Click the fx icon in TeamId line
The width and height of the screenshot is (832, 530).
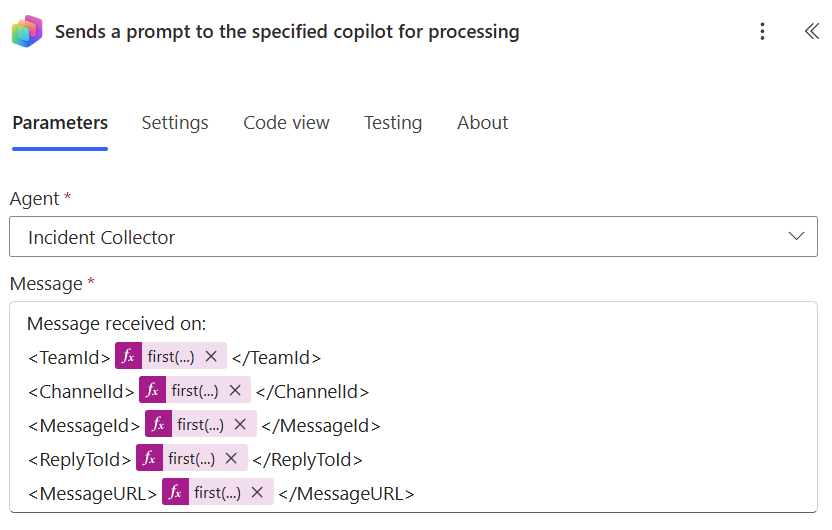point(128,356)
